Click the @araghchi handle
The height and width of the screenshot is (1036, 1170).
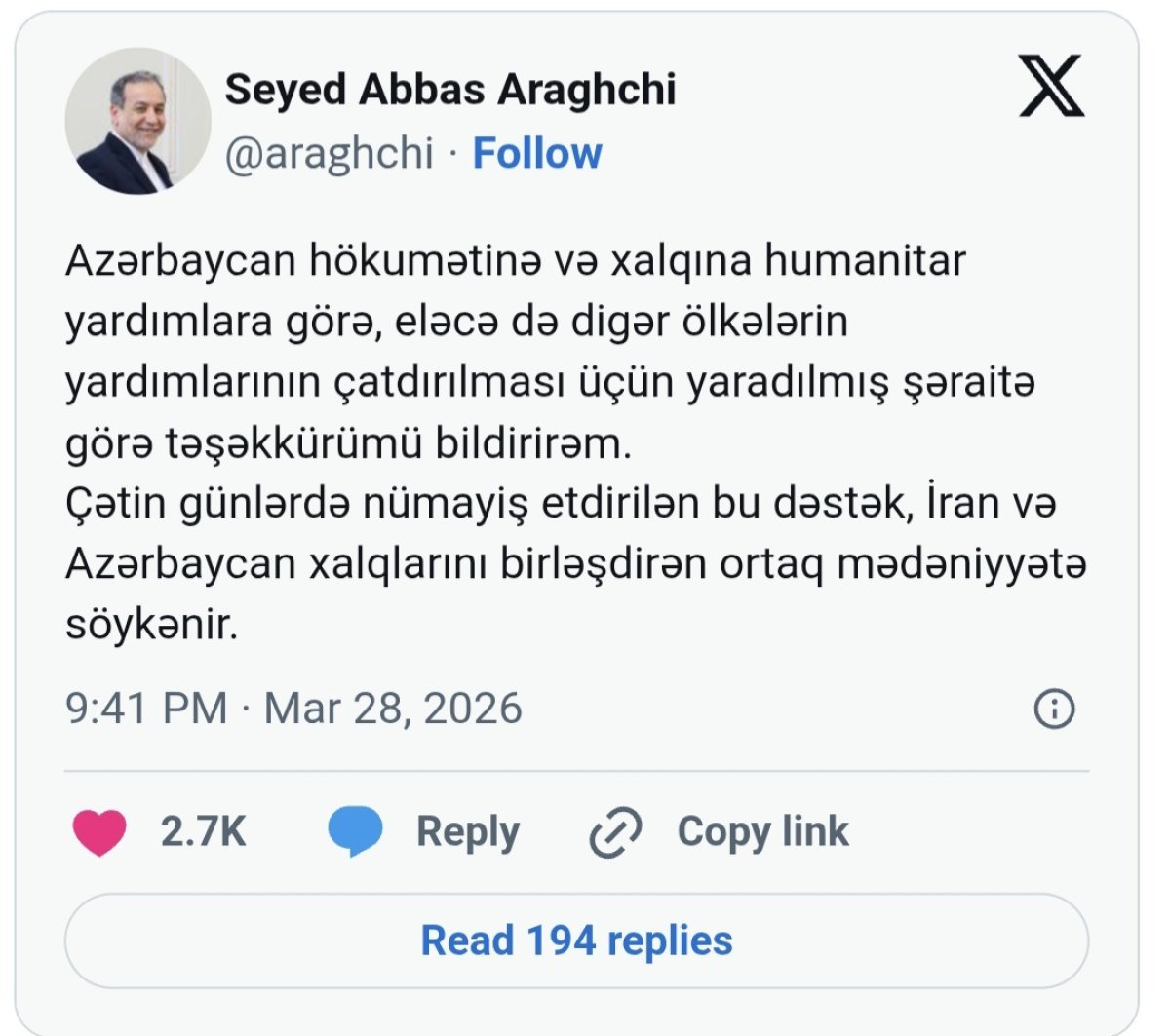[x=330, y=154]
